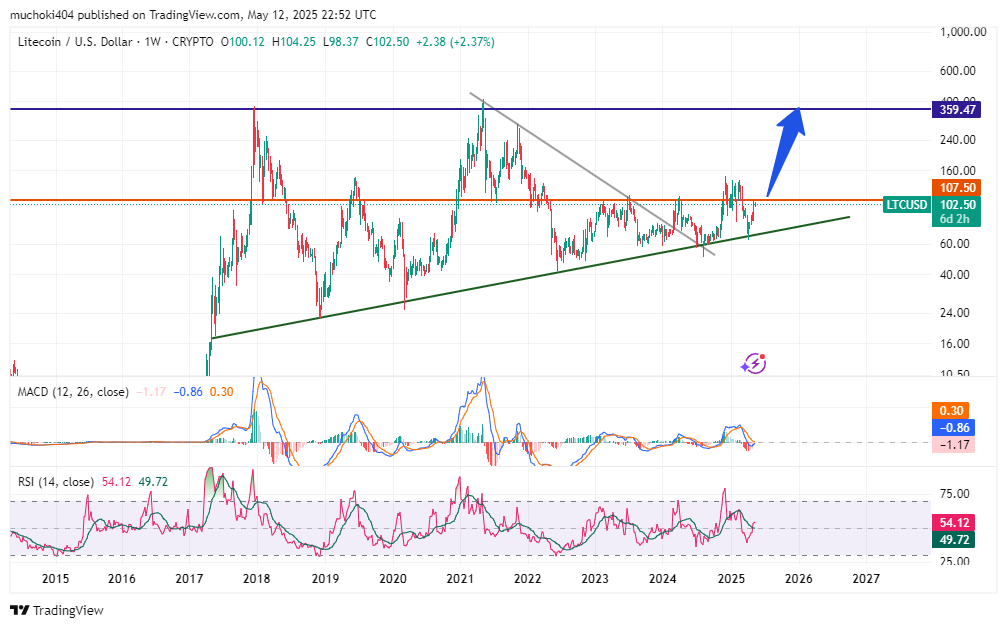Screen dimensions: 1007x628
Task: Open the MACD (12, 26, close) indicator legend
Action: coord(73,392)
